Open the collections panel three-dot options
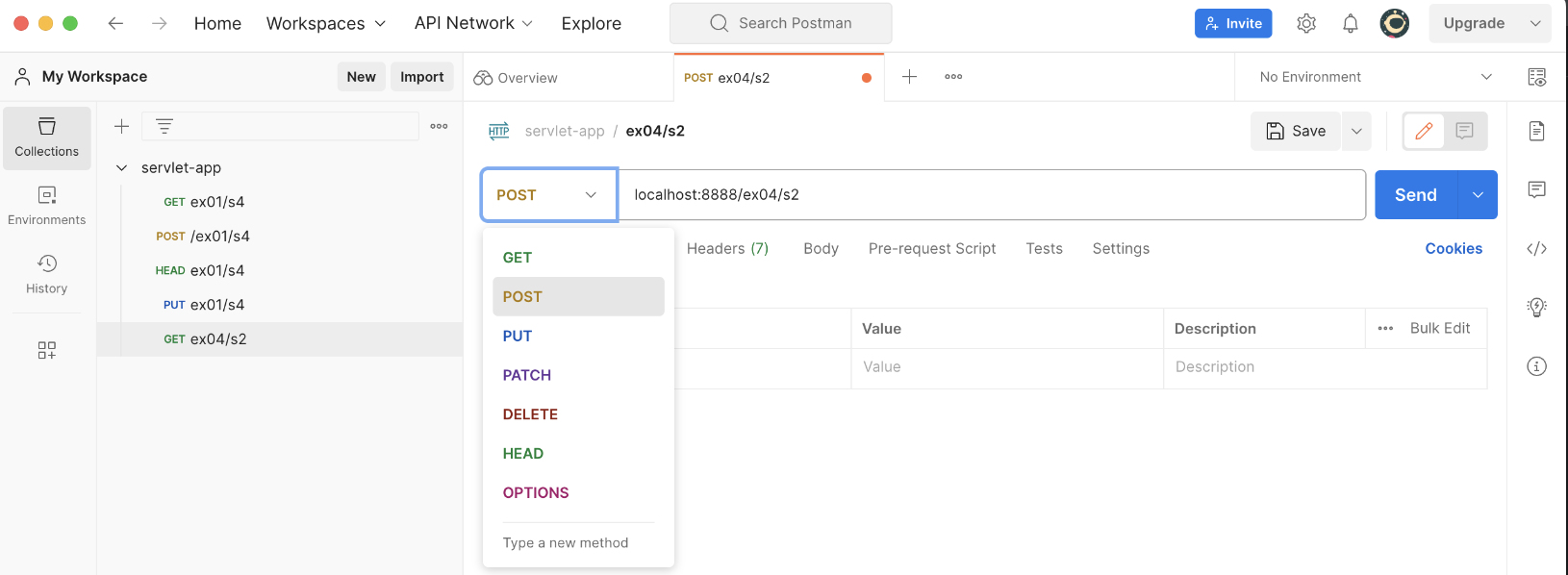The image size is (1568, 575). point(439,126)
